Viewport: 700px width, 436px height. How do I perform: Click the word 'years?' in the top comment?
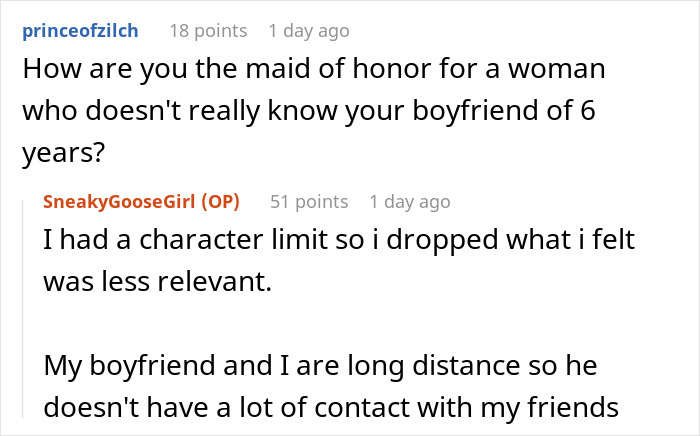pos(63,153)
